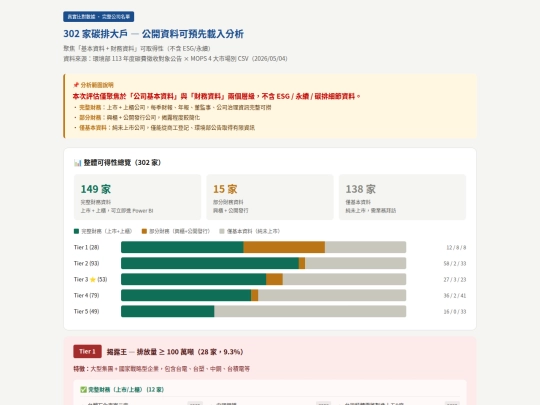The height and width of the screenshot is (405, 540).
Task: Click the green segment of the Tier 4 bar
Action: tap(186, 295)
